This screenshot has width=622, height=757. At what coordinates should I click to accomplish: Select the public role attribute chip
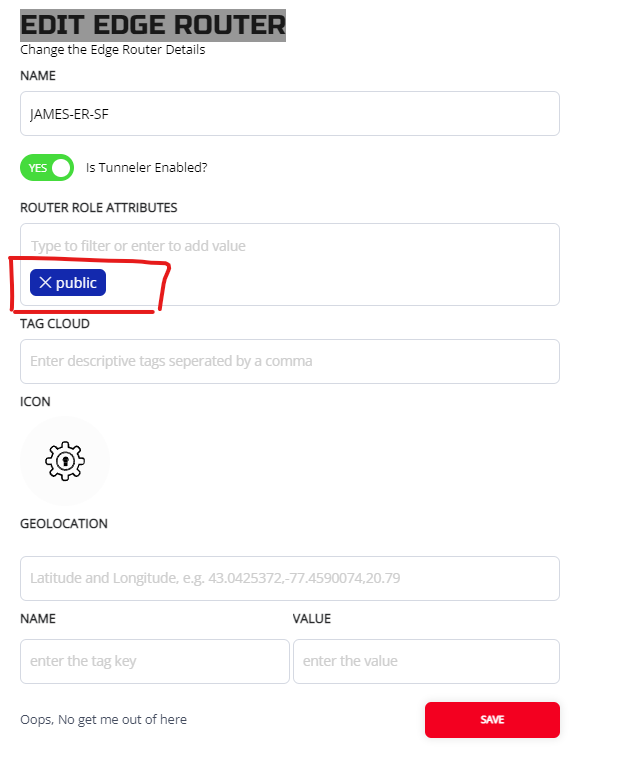tap(77, 283)
